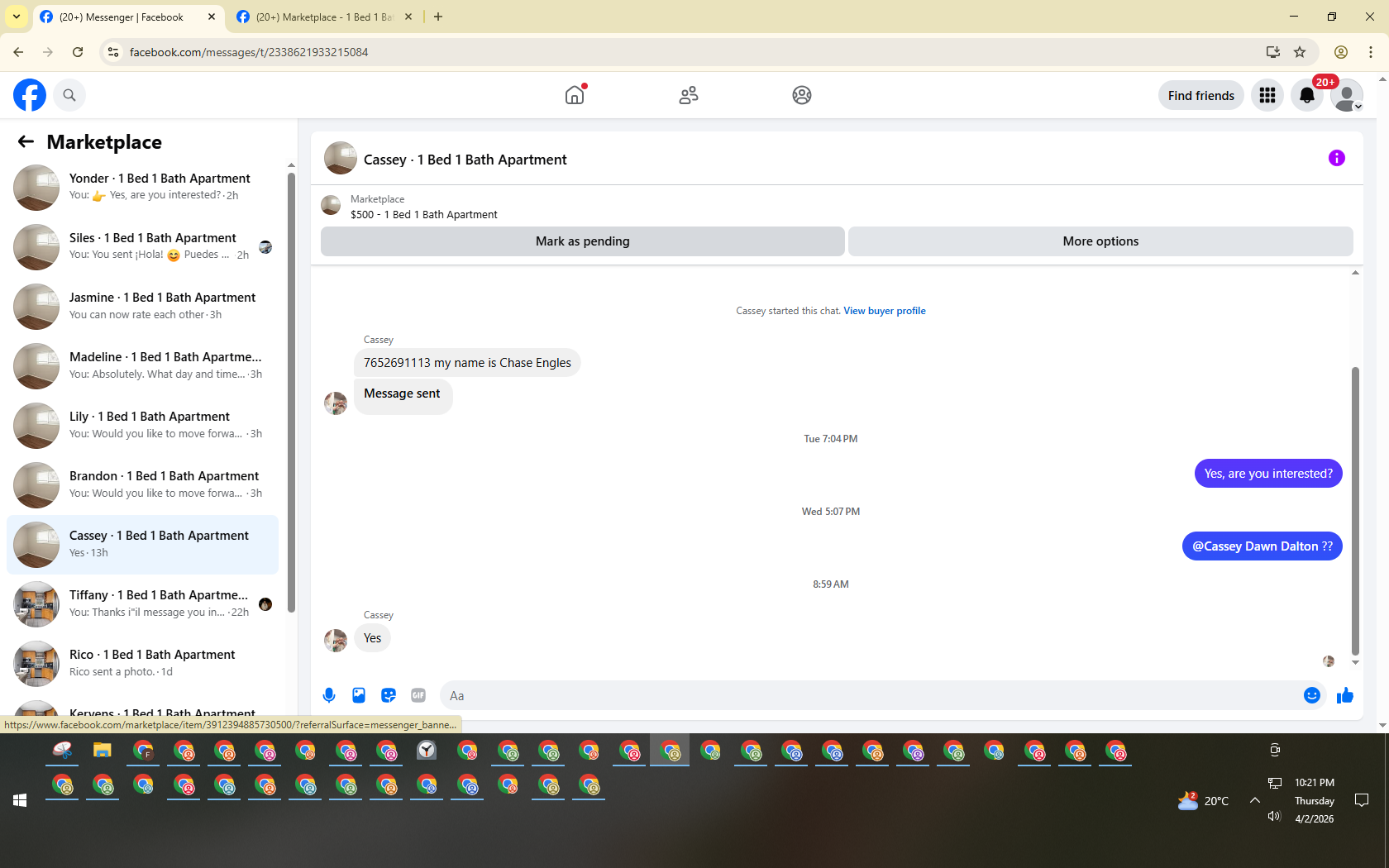Click the back arrow beside Marketplace
This screenshot has height=868, width=1389.
(26, 141)
